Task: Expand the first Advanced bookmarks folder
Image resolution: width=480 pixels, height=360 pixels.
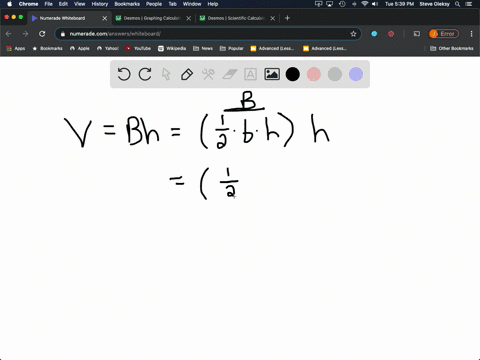Action: (272, 48)
